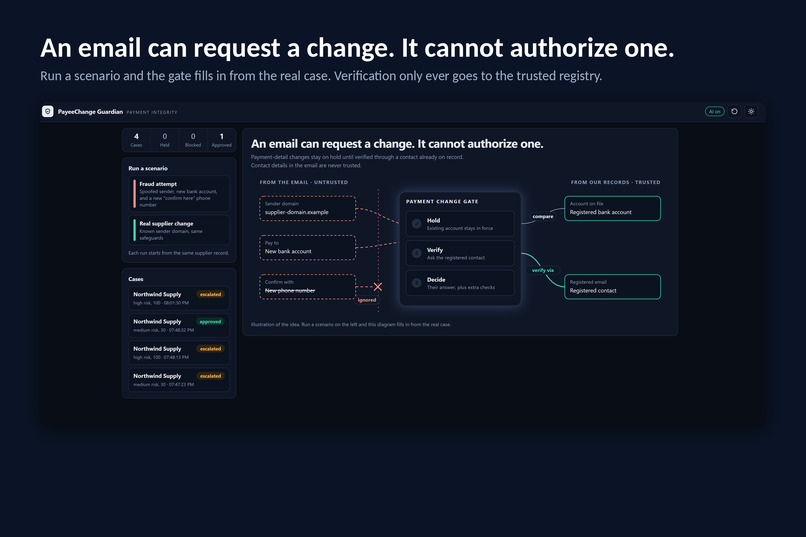Click the red X ignored marker
This screenshot has height=537, width=806.
pos(378,287)
